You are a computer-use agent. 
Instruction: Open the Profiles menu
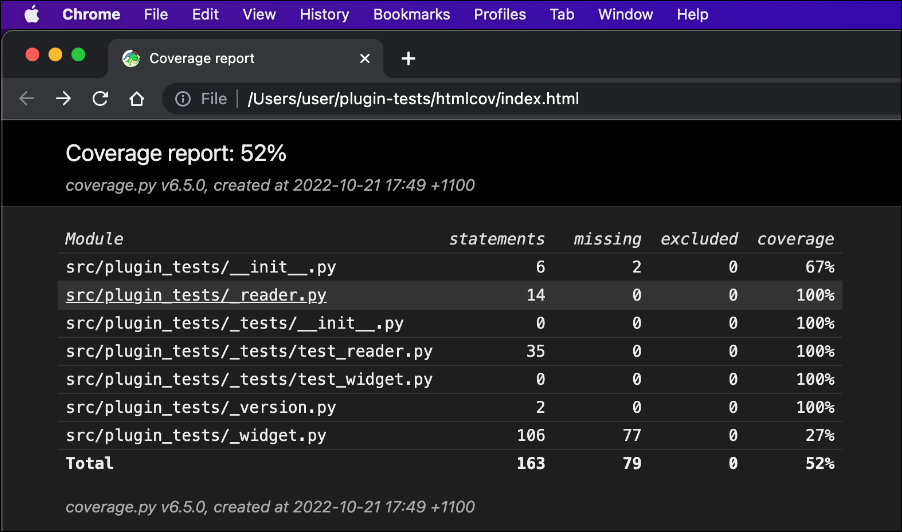pos(499,15)
